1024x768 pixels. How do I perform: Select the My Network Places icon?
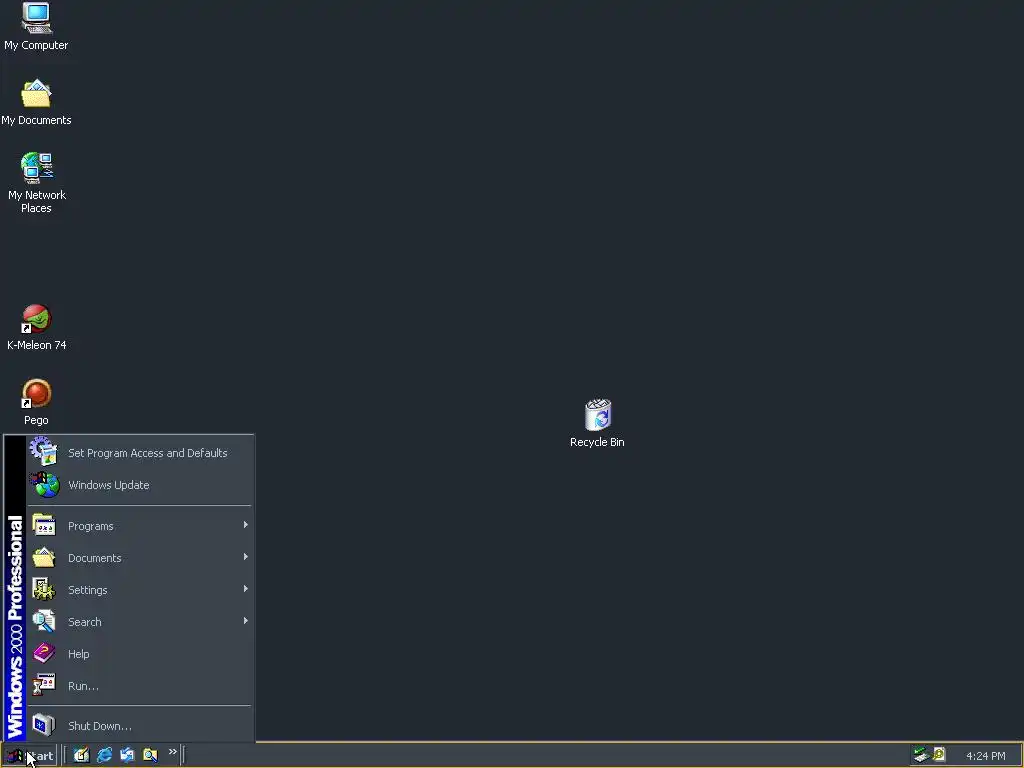point(36,183)
